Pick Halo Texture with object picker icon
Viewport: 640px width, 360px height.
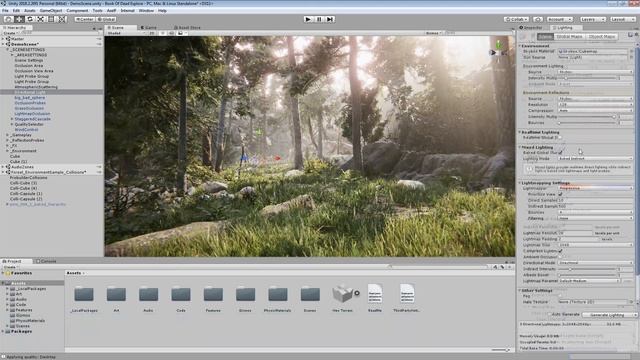coord(631,302)
